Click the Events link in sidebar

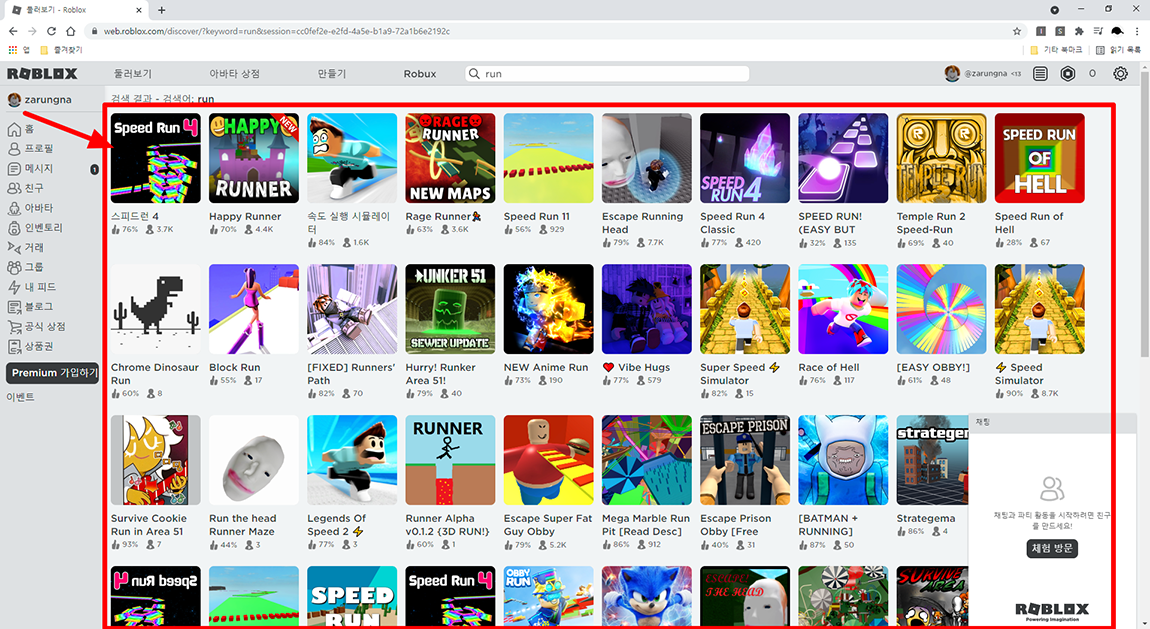(21, 397)
